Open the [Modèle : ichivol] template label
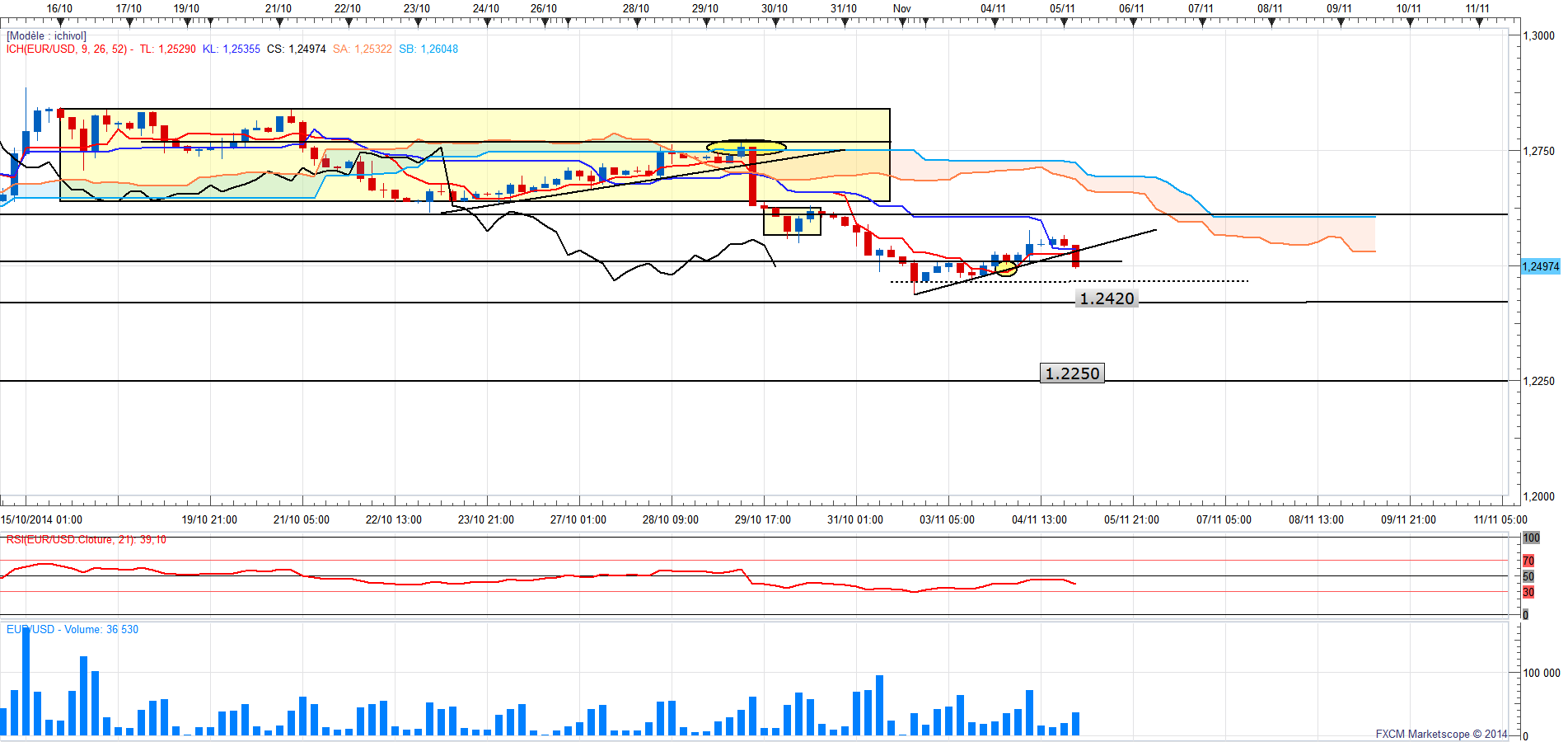 coord(46,36)
